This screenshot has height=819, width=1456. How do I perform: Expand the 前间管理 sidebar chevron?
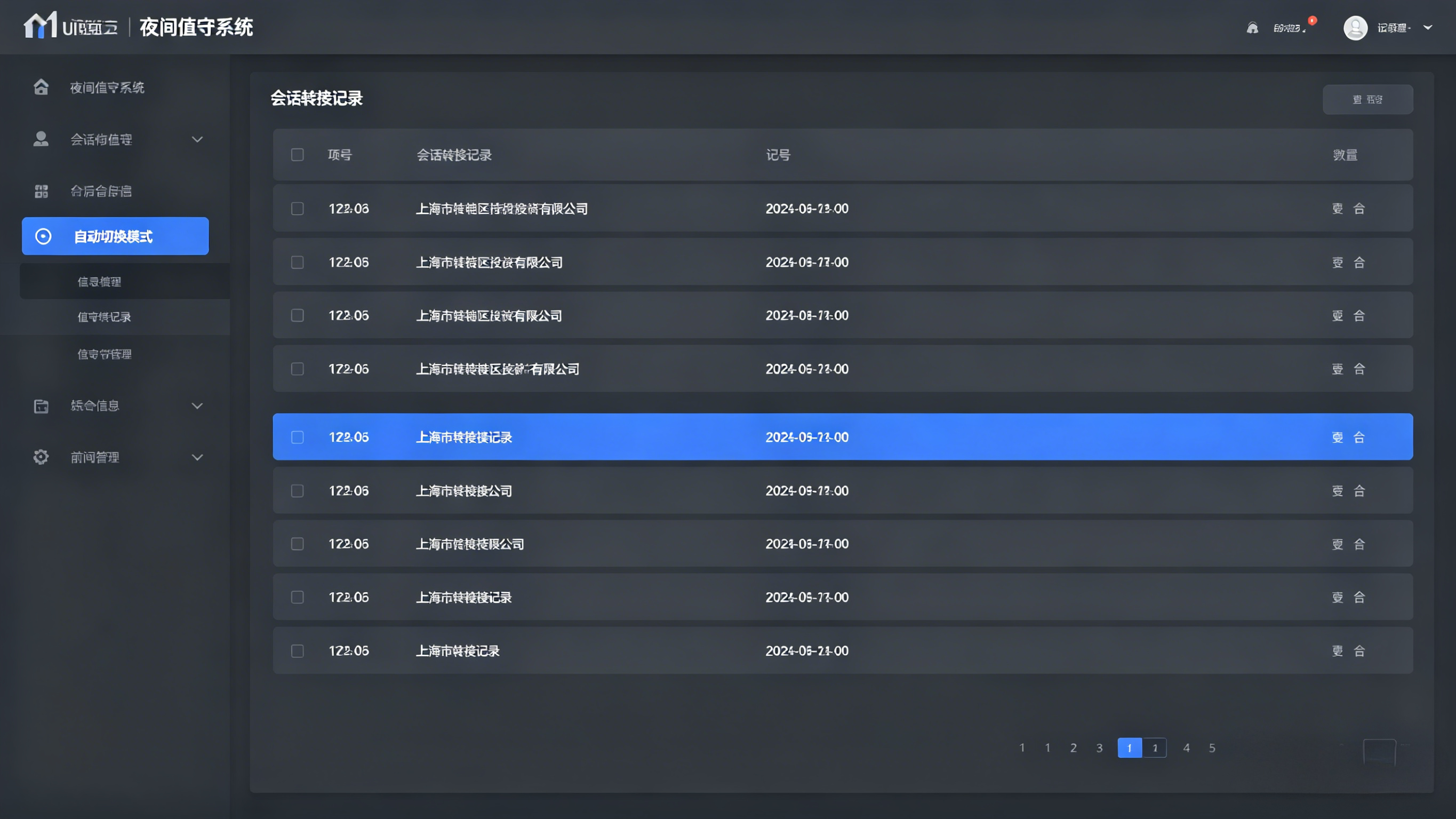click(197, 457)
